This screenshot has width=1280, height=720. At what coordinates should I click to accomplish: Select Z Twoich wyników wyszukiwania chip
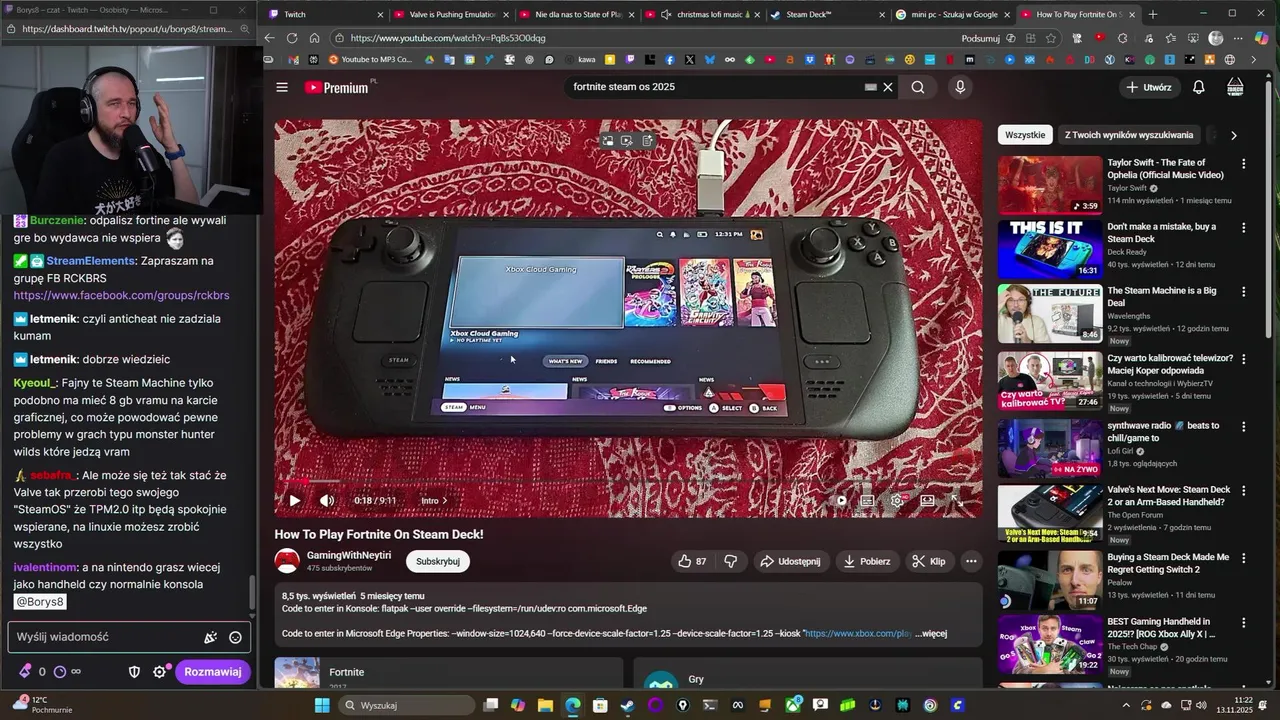(1128, 135)
